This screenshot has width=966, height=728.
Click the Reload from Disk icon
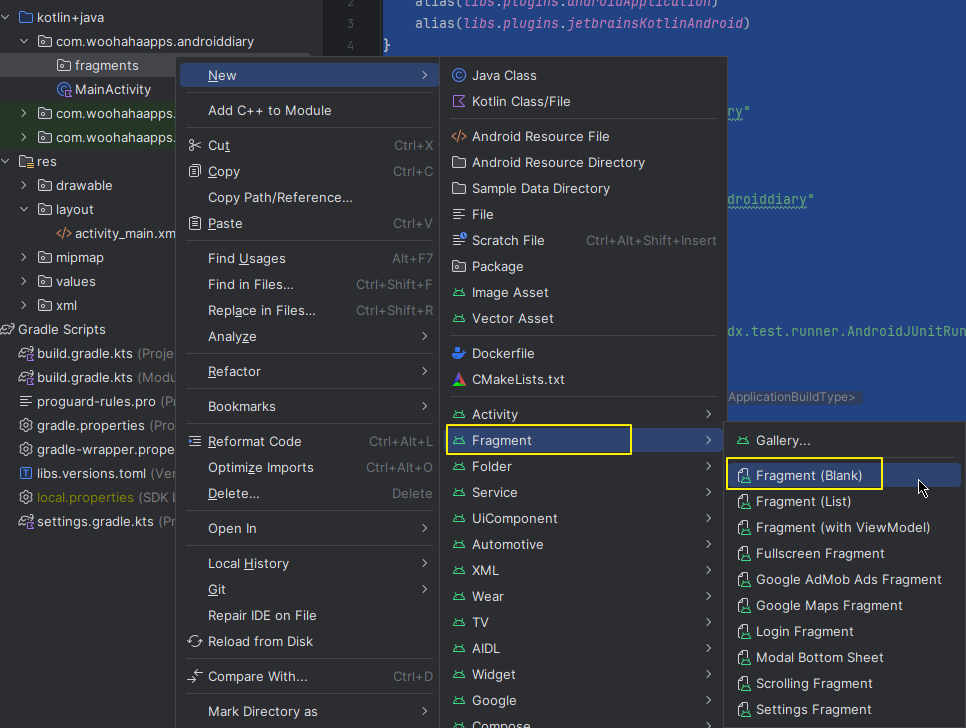pyautogui.click(x=195, y=641)
